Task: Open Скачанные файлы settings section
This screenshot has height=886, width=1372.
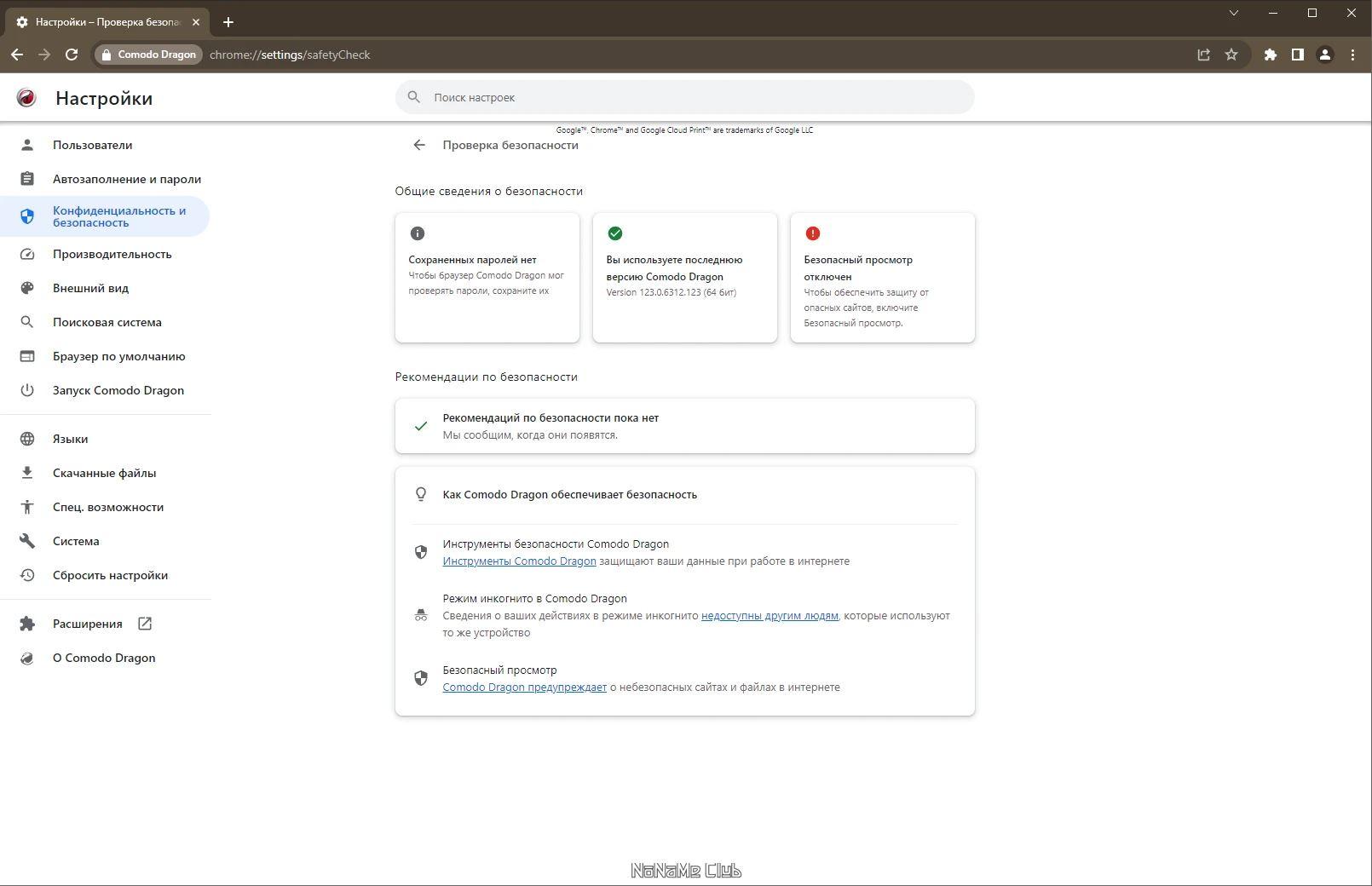Action: tap(105, 473)
